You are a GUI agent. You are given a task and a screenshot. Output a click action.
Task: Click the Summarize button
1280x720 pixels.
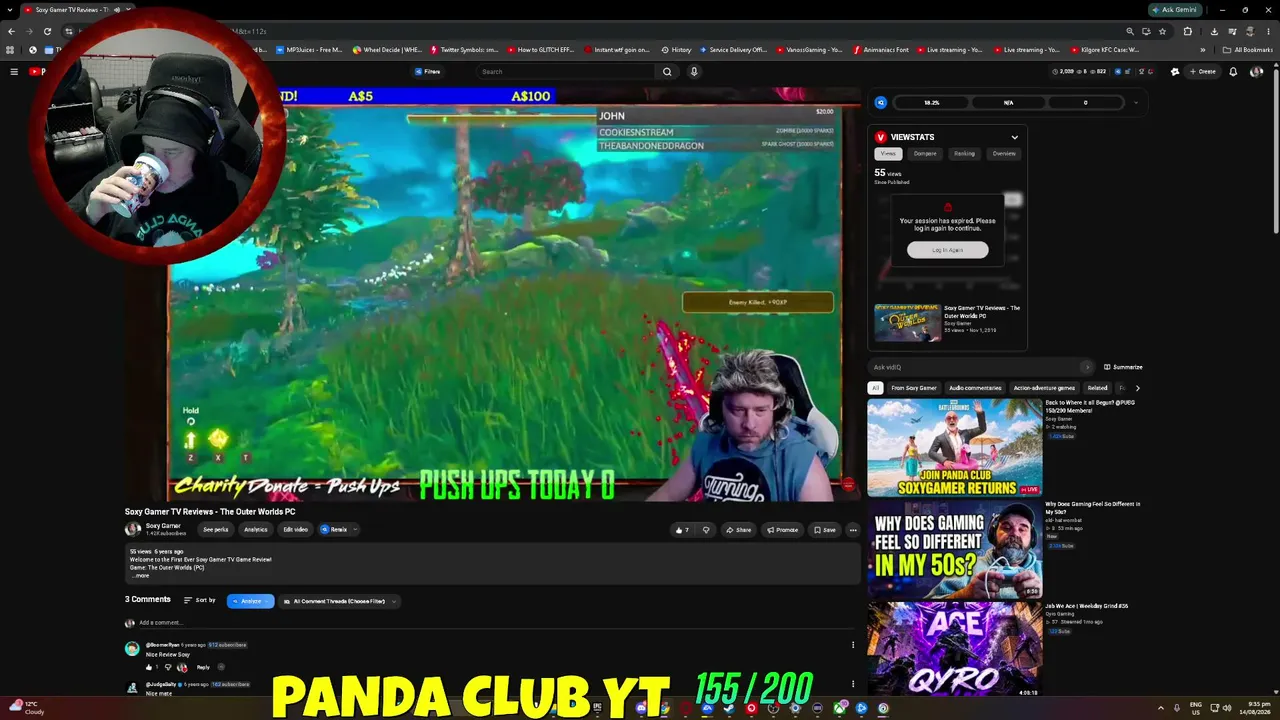[x=1123, y=367]
